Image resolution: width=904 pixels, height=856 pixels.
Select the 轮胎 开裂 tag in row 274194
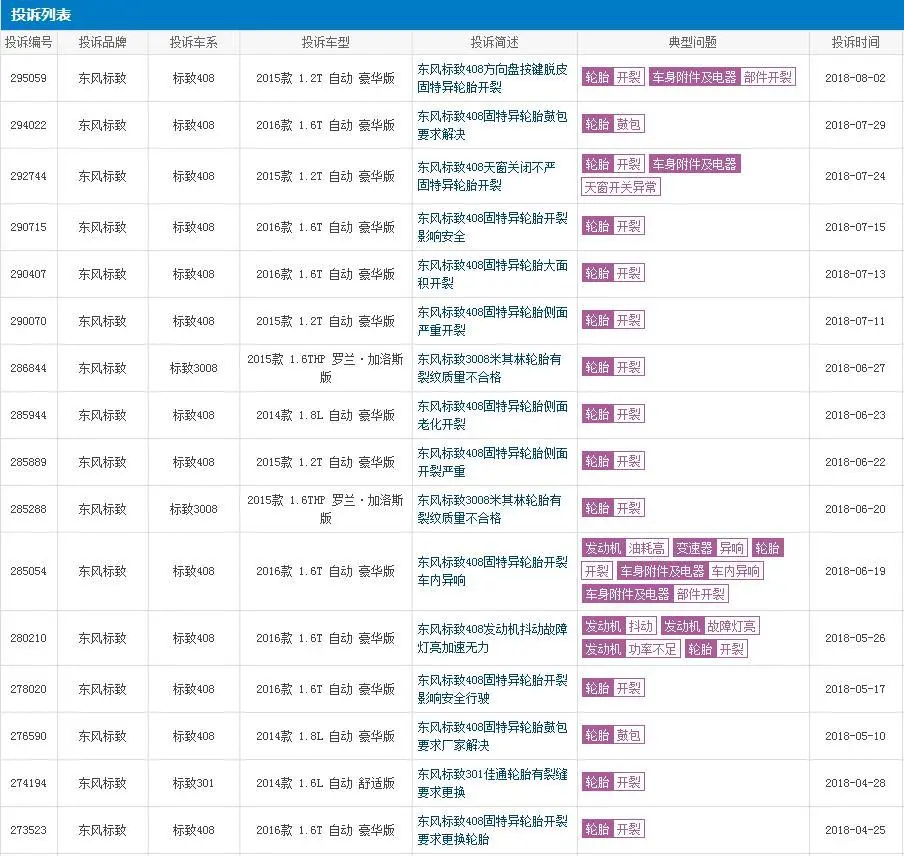pyautogui.click(x=613, y=782)
